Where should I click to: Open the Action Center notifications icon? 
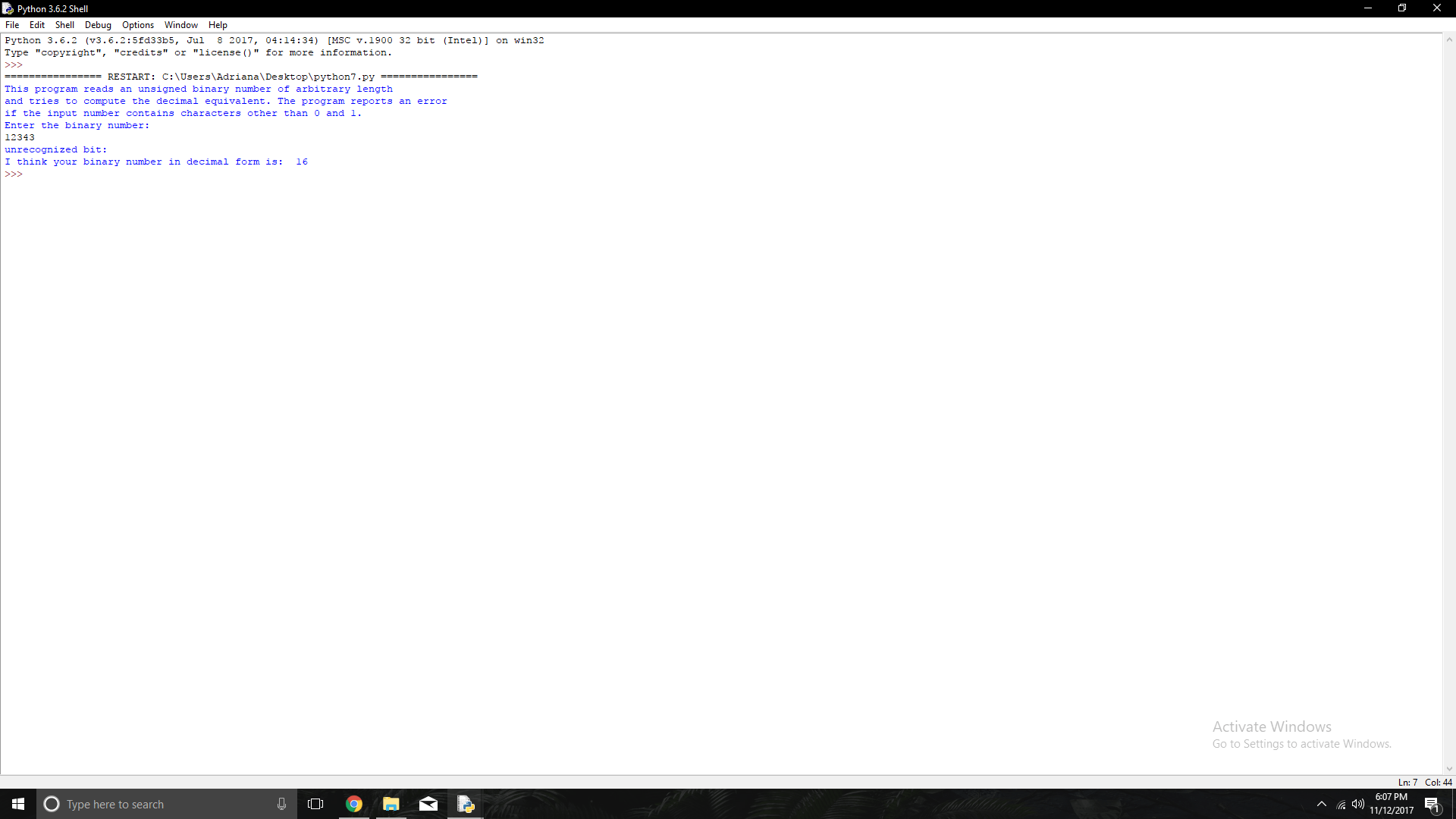pos(1432,805)
